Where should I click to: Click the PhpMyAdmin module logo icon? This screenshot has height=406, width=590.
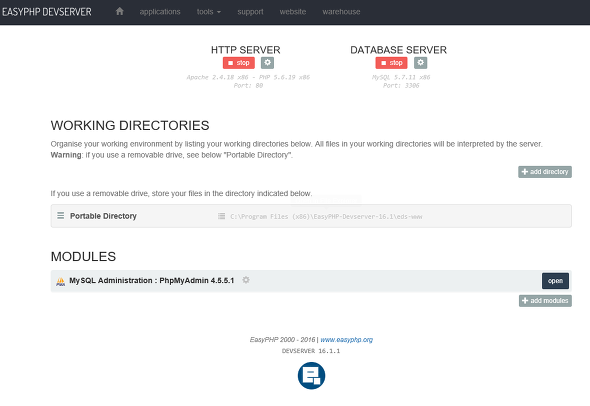click(61, 281)
